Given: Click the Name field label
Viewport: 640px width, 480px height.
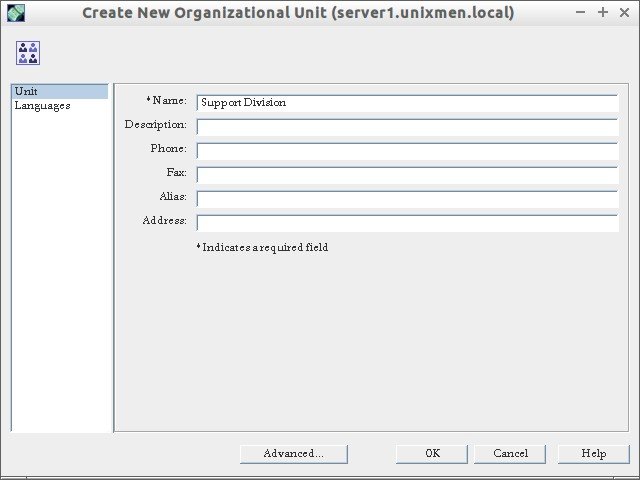Looking at the screenshot, I should [167, 100].
